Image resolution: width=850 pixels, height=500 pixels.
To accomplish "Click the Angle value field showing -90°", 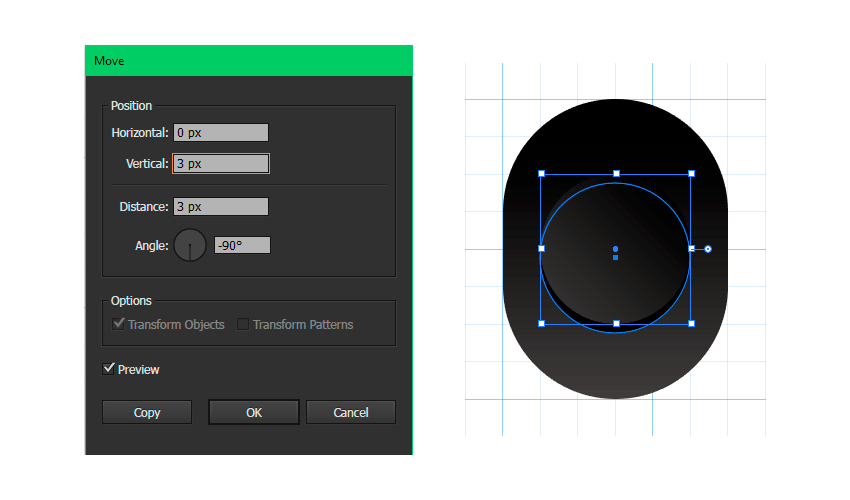I will [242, 245].
